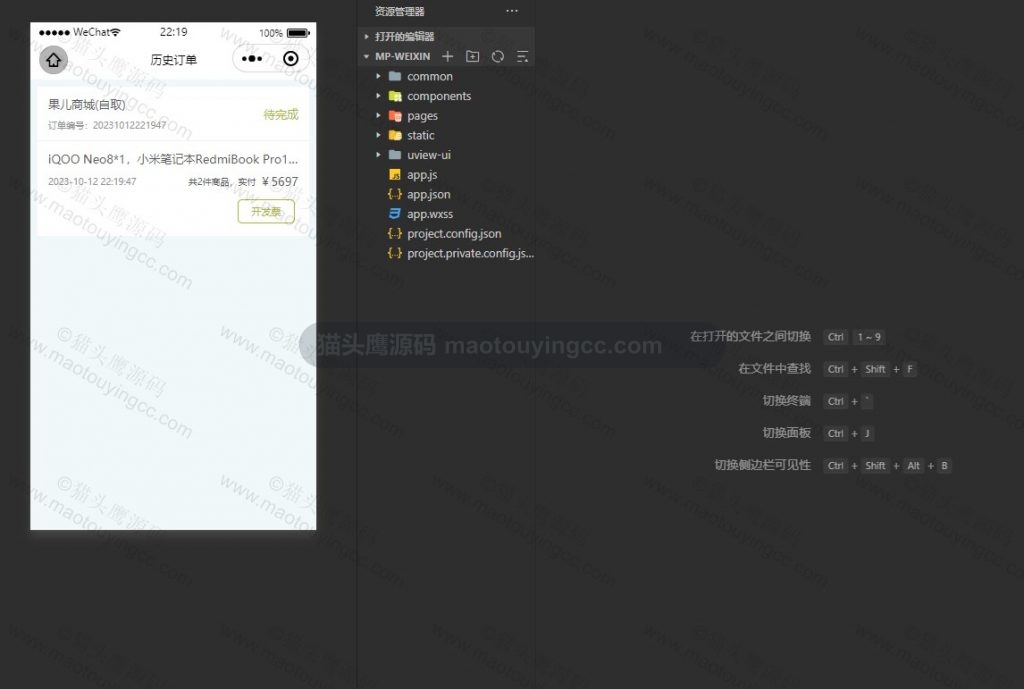This screenshot has width=1024, height=689.
Task: Click the common folder icon
Action: click(x=394, y=76)
